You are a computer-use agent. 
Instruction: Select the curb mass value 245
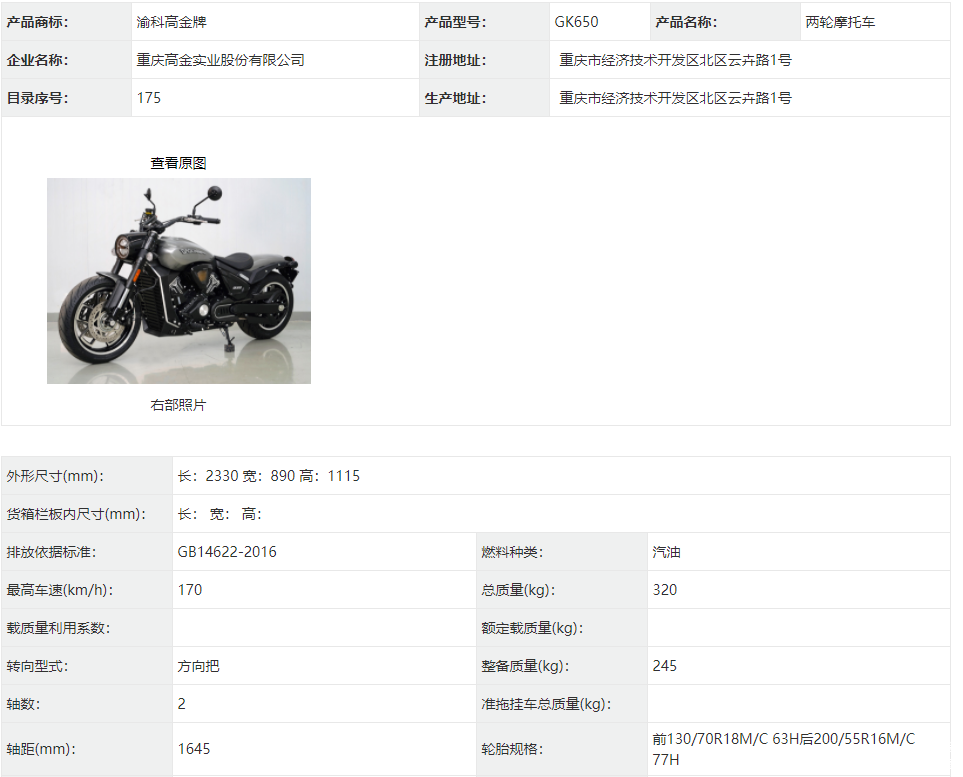point(664,666)
